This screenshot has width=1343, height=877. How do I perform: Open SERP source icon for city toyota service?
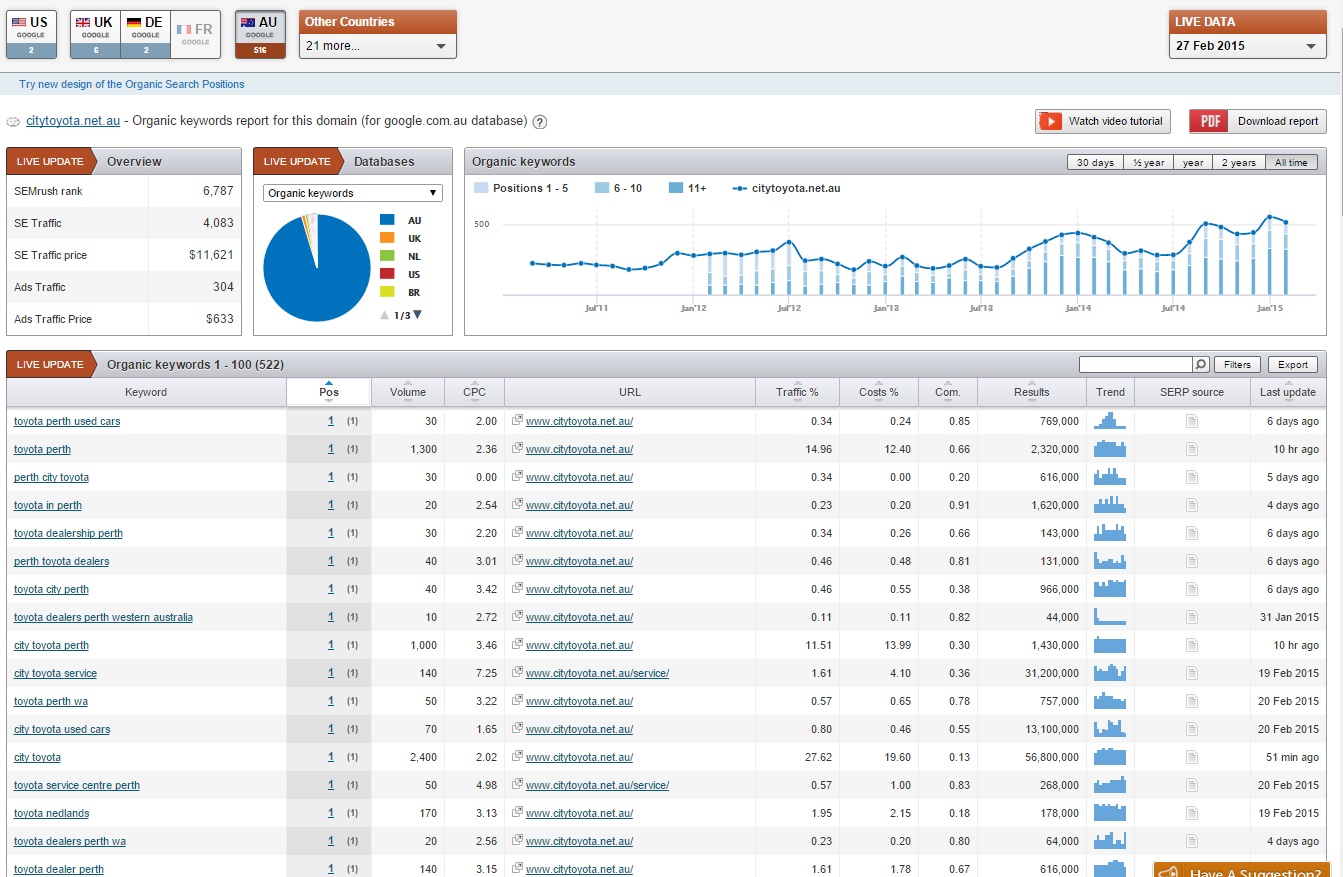1191,673
